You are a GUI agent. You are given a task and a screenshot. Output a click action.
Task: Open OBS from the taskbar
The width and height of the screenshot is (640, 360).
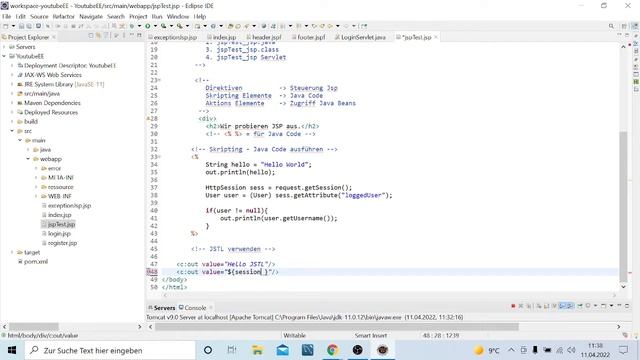point(358,350)
